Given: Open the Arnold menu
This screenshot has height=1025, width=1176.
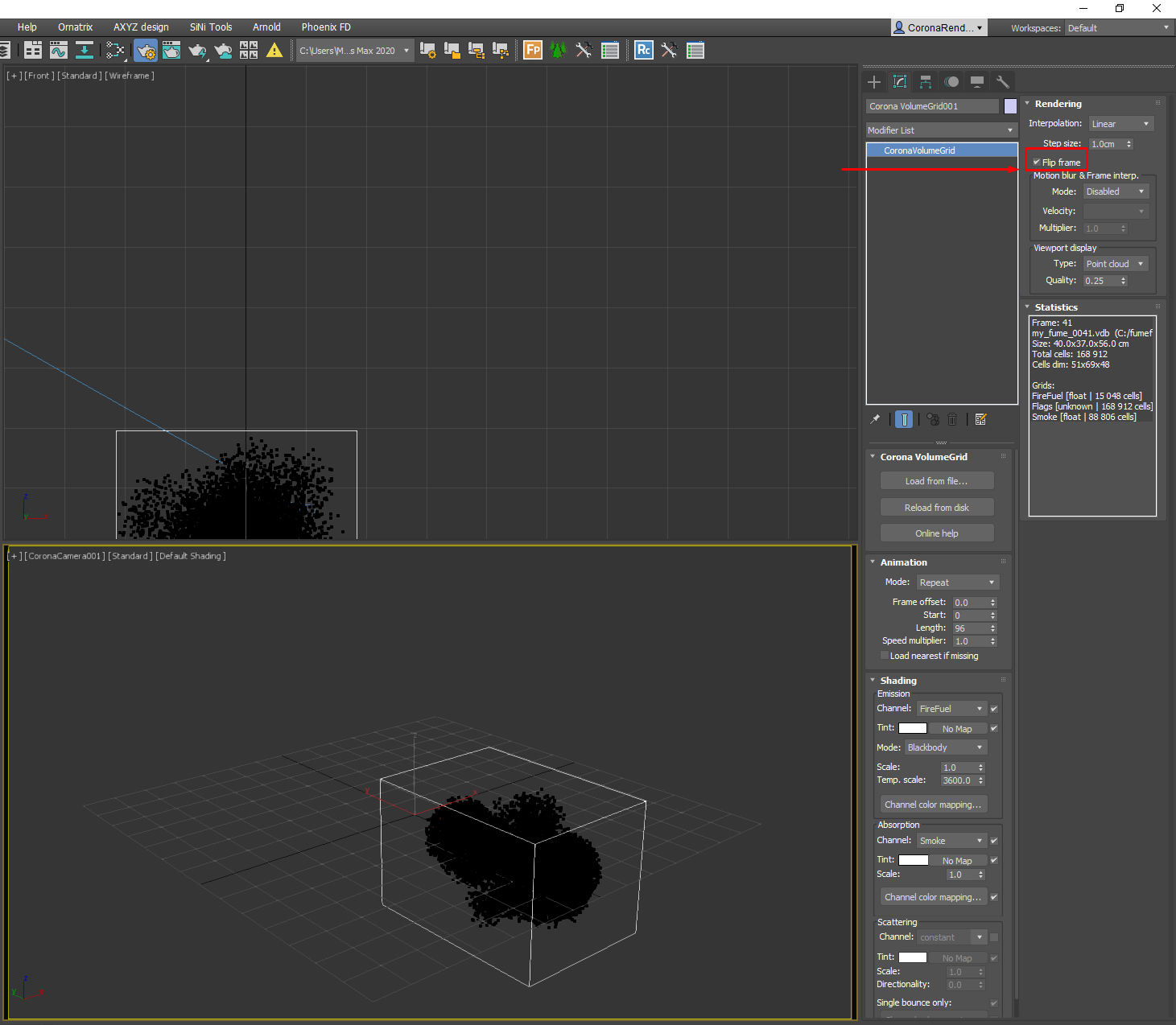Looking at the screenshot, I should click(x=266, y=27).
